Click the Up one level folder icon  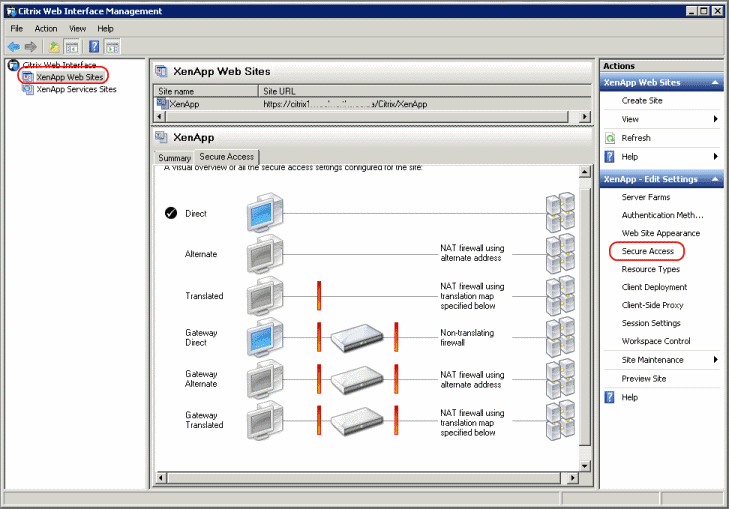(x=54, y=46)
